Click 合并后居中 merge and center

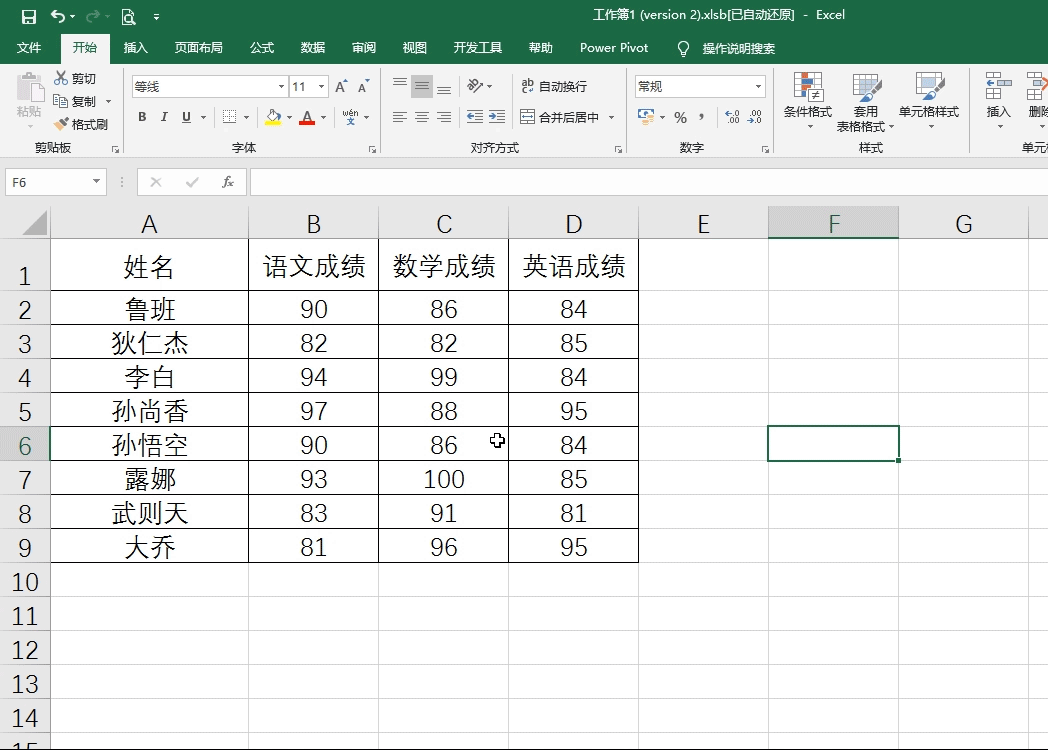coord(560,117)
